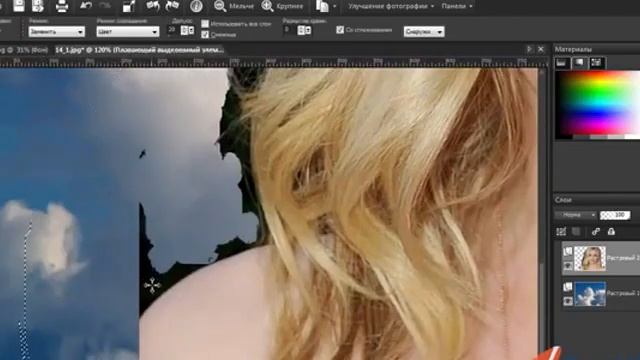Screen dimensions: 640x360
Task: Open the Снаружи anti-alias dropdown
Action: tap(424, 31)
